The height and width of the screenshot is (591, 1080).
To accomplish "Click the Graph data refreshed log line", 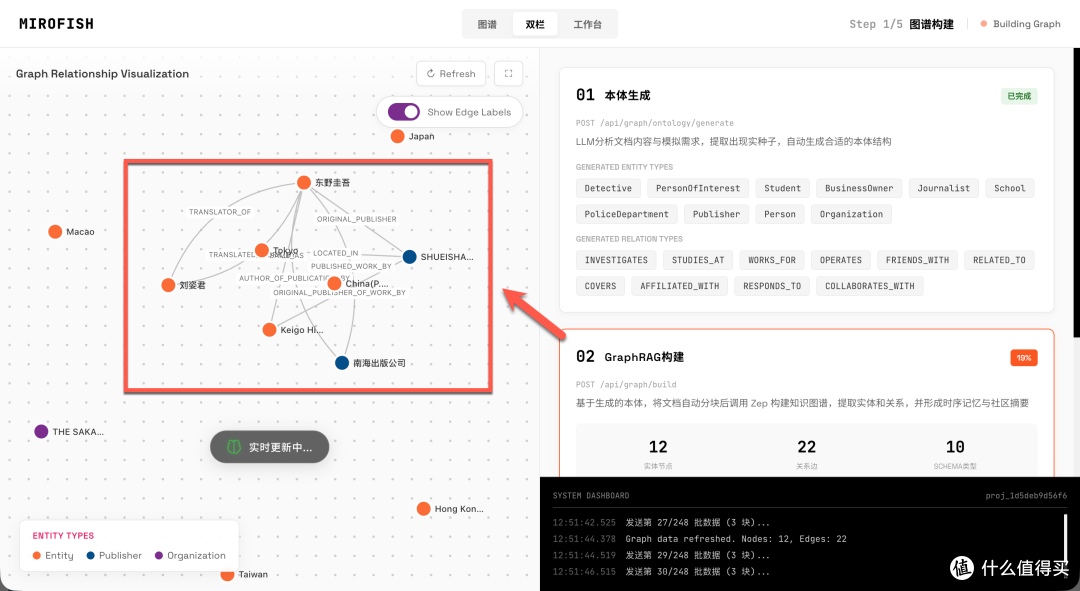I will tap(736, 539).
